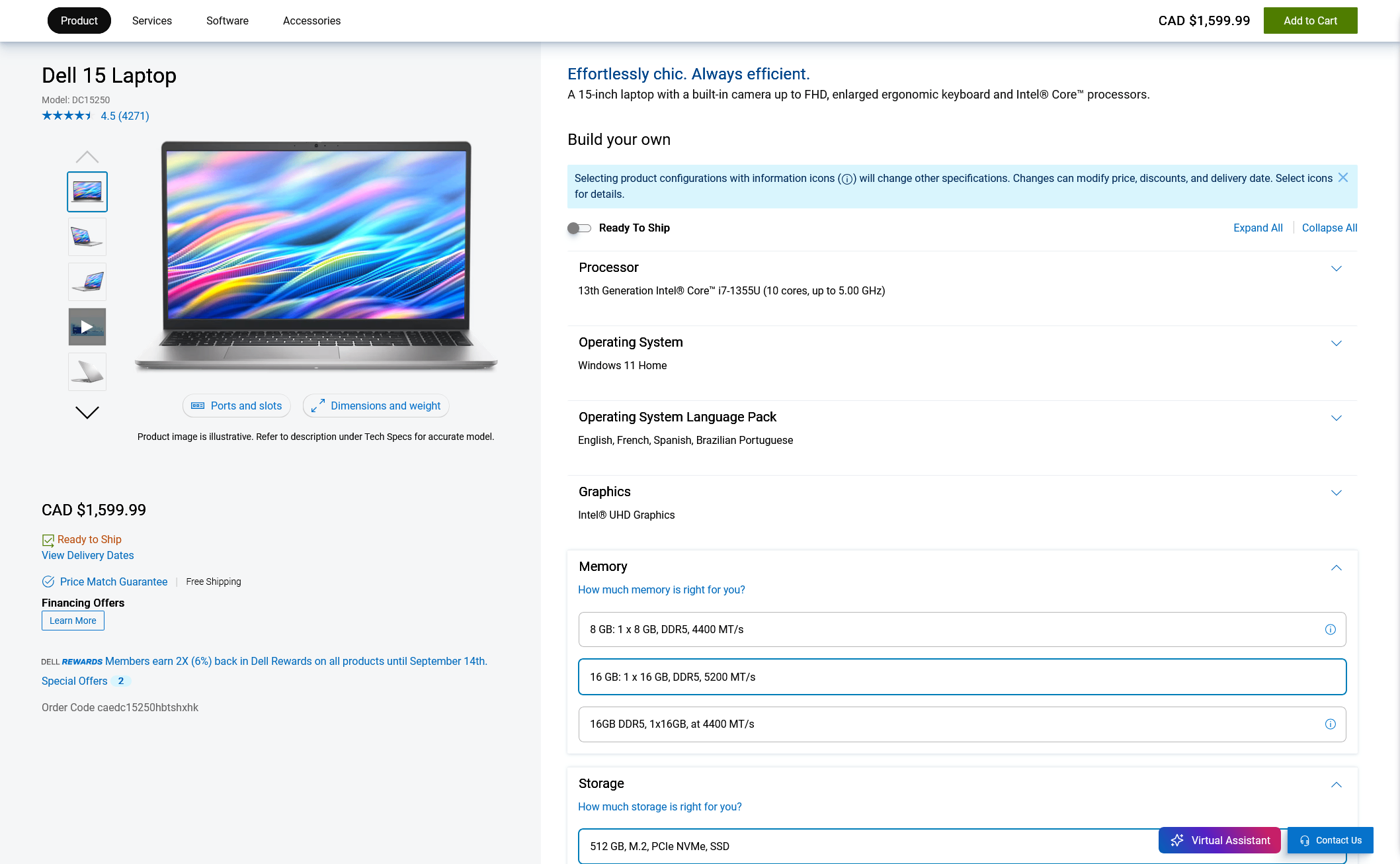Select the closed-lid laptop thumbnail
Screen dimensions: 1400x864
click(x=87, y=372)
